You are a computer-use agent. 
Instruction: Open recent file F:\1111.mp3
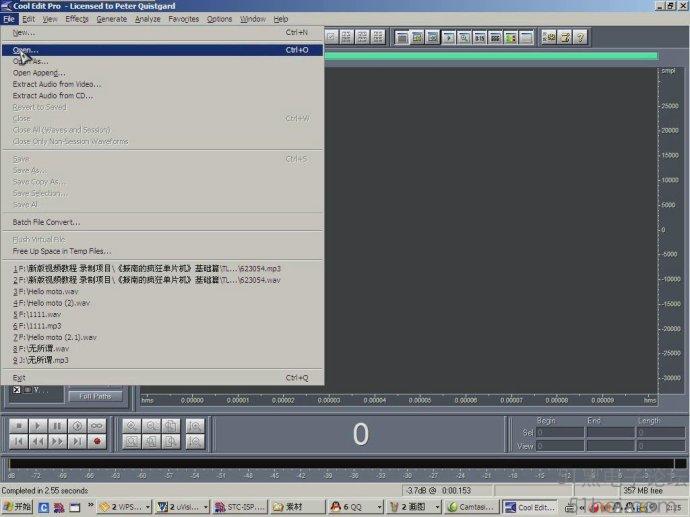tap(162, 326)
